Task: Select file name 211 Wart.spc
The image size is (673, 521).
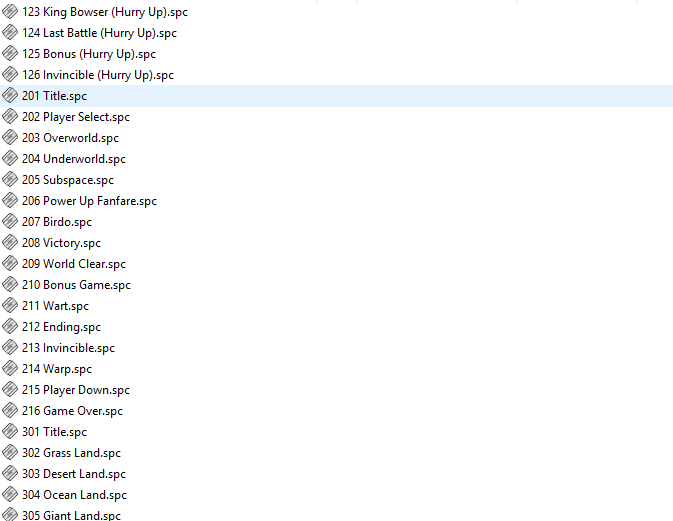Action: coord(55,306)
